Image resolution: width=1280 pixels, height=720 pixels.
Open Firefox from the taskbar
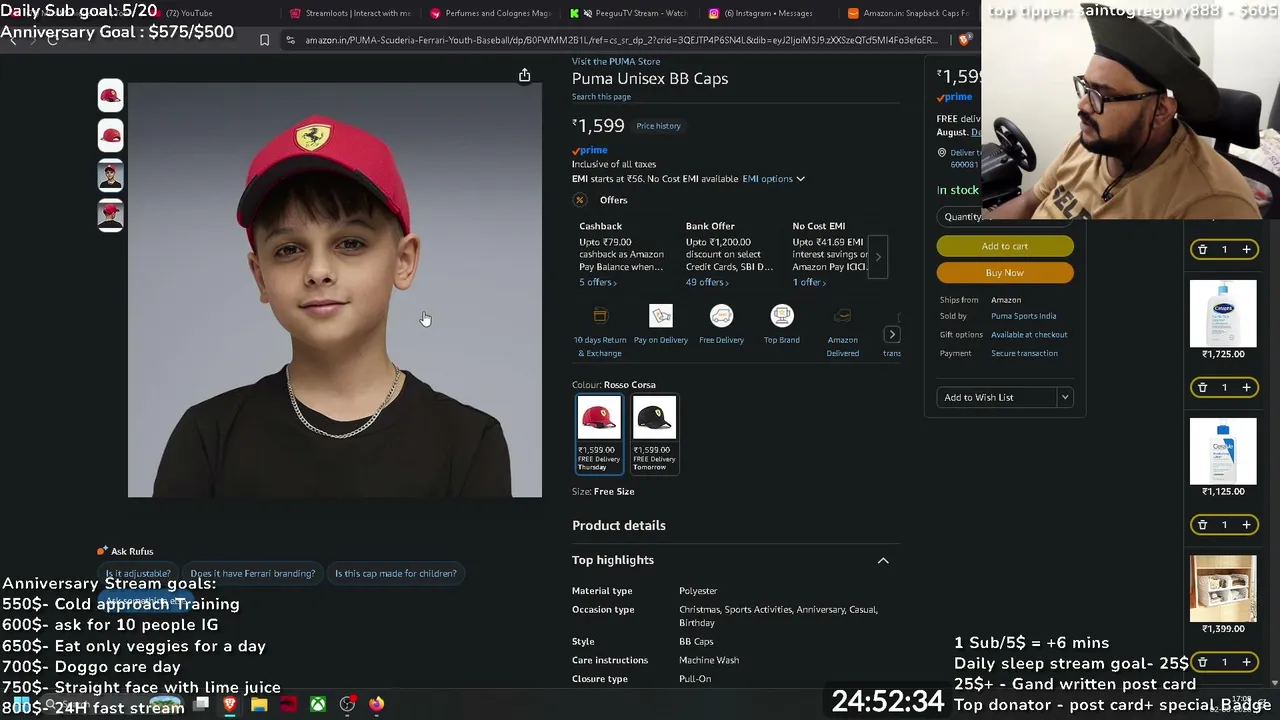(376, 704)
